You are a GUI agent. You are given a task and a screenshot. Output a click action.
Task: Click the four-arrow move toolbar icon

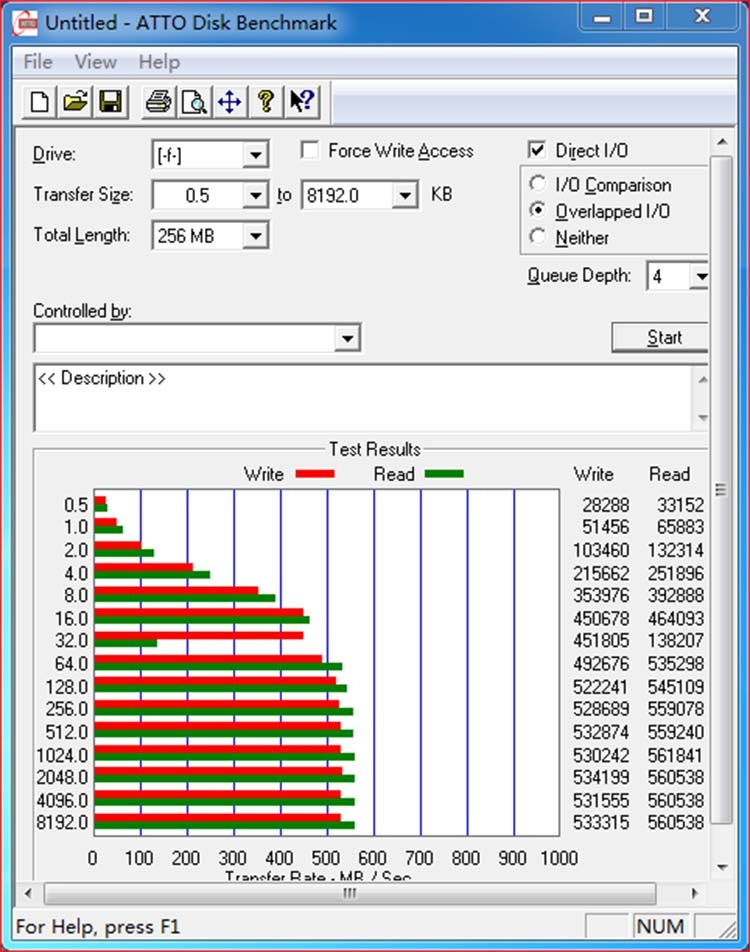(x=229, y=101)
